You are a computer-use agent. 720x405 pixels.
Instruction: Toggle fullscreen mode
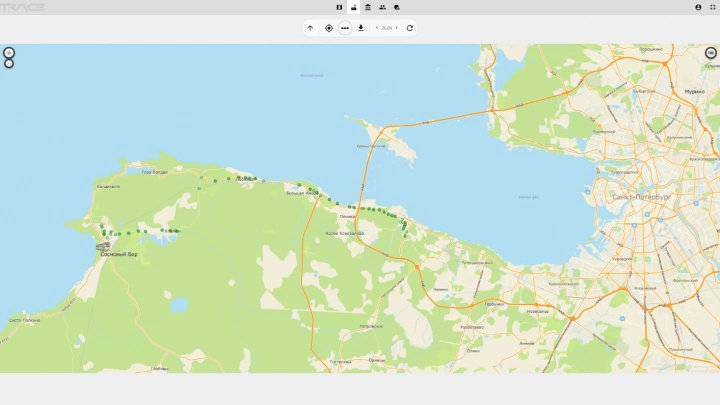[712, 7]
